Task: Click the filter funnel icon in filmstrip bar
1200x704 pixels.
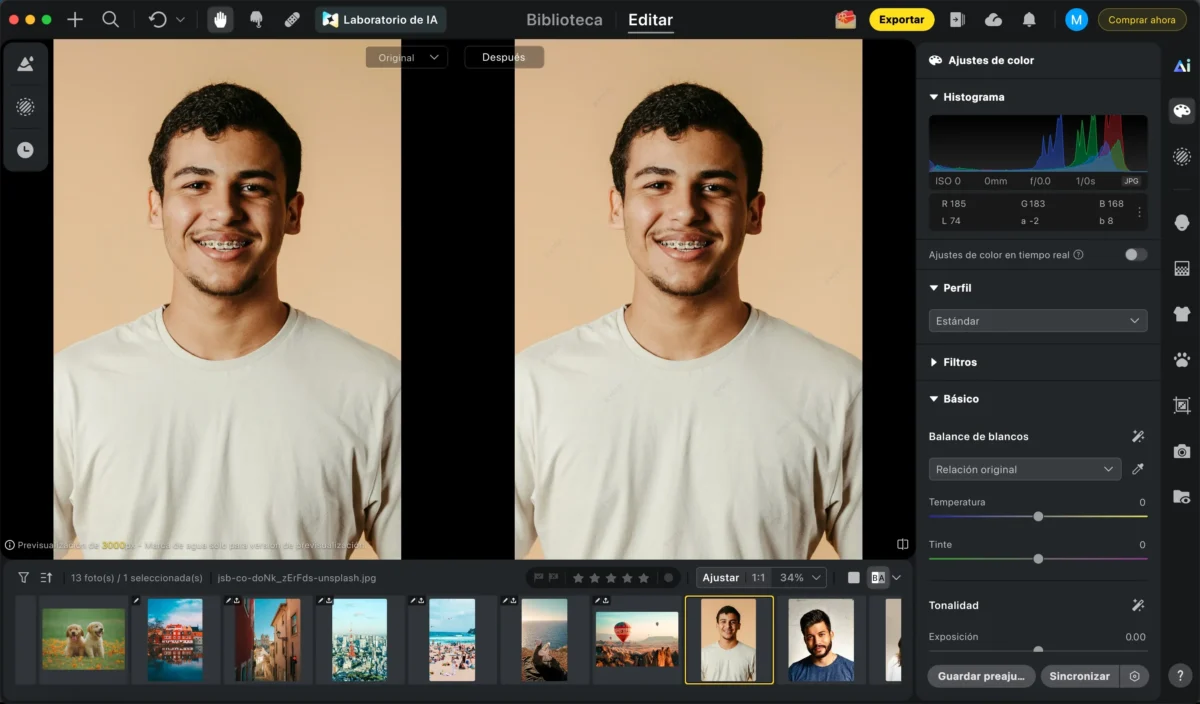Action: (x=24, y=578)
